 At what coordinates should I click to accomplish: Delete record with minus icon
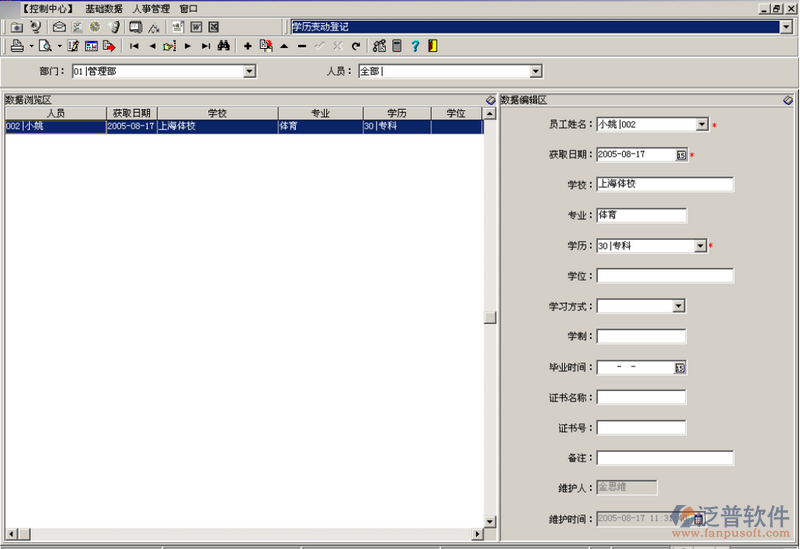pos(302,46)
